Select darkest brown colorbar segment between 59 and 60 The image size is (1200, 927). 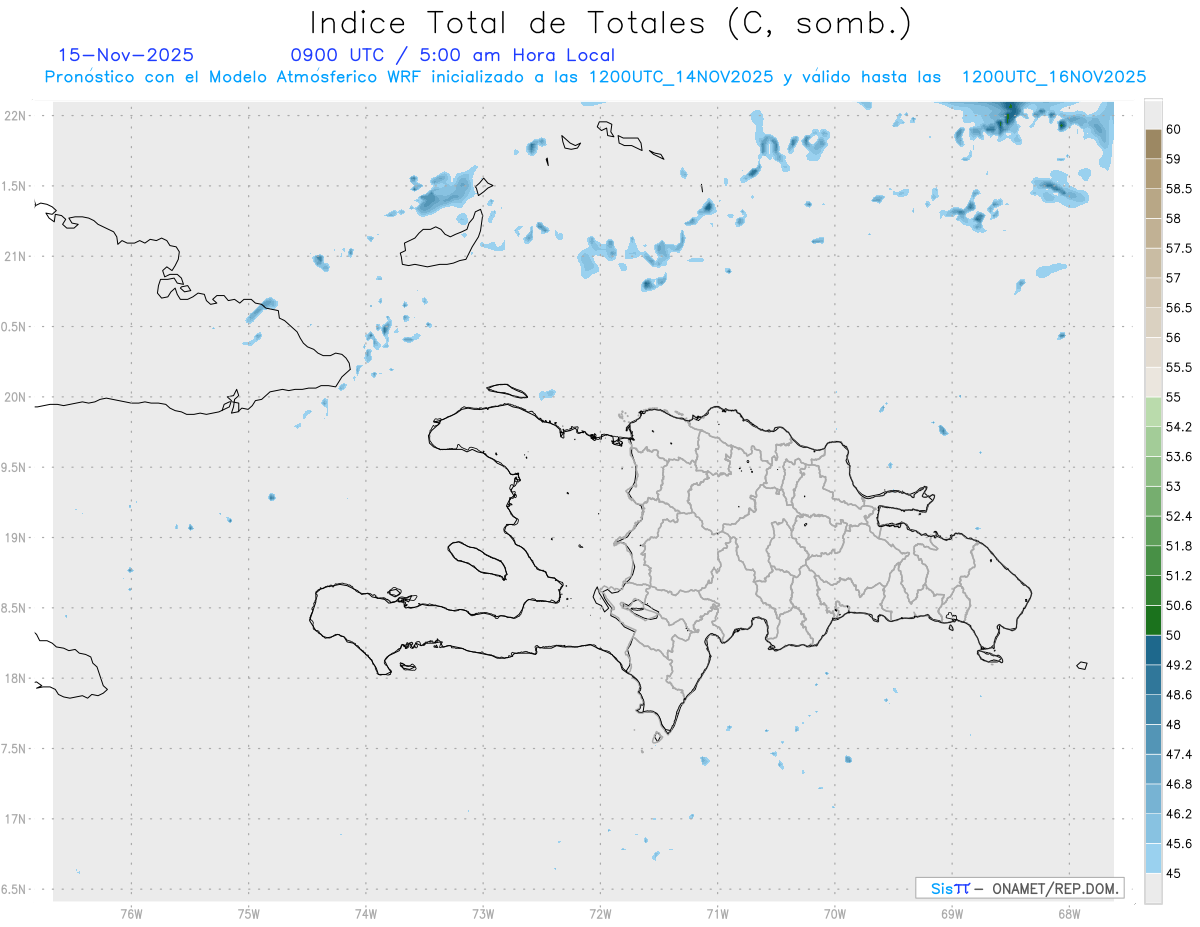coord(1153,144)
